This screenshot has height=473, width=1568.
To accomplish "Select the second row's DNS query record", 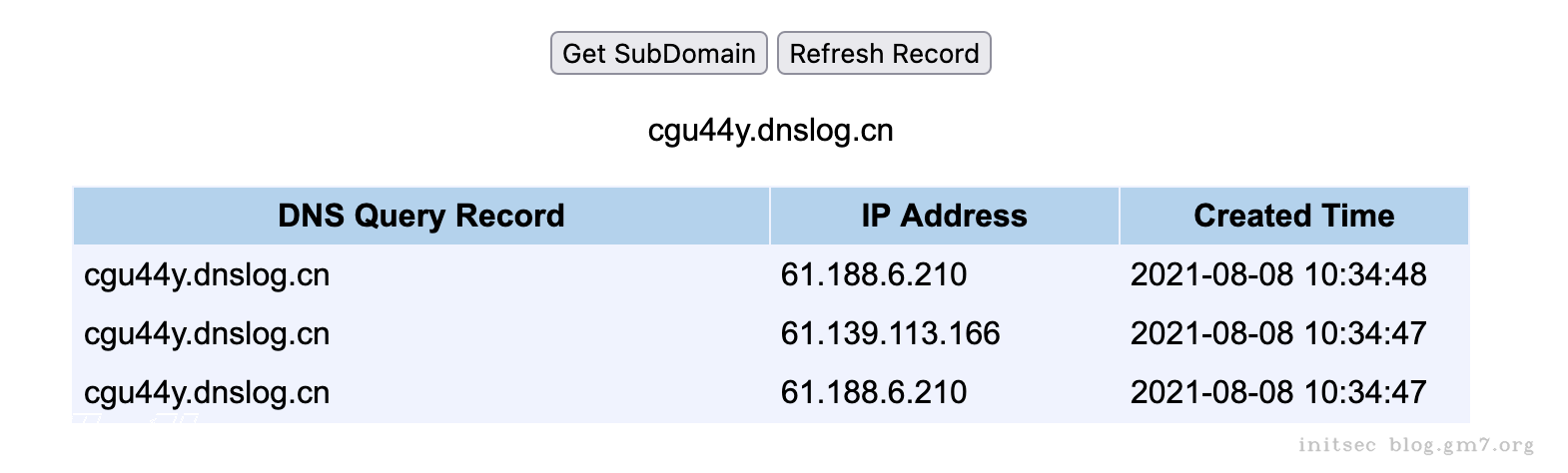I will pyautogui.click(x=207, y=333).
